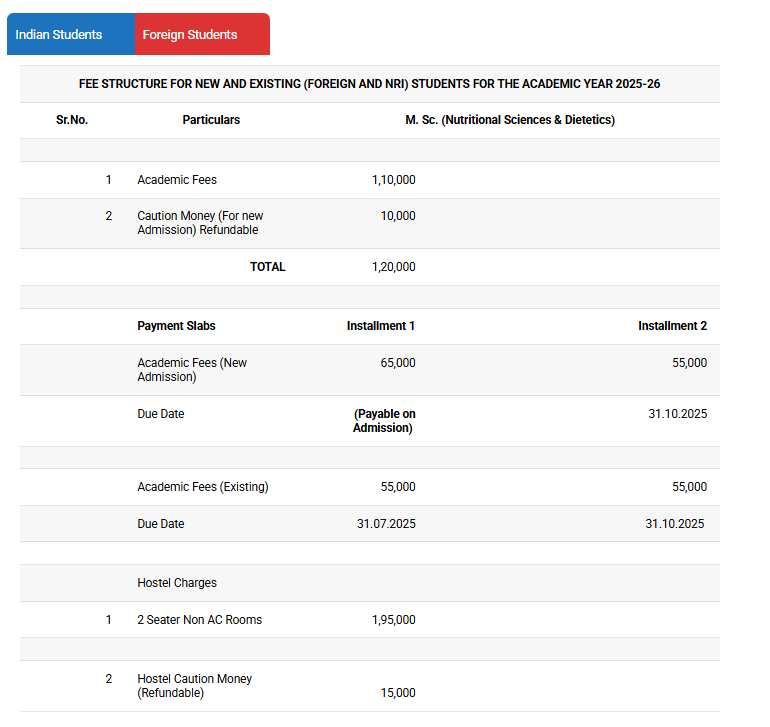Select the Sr.No. column header

(72, 120)
